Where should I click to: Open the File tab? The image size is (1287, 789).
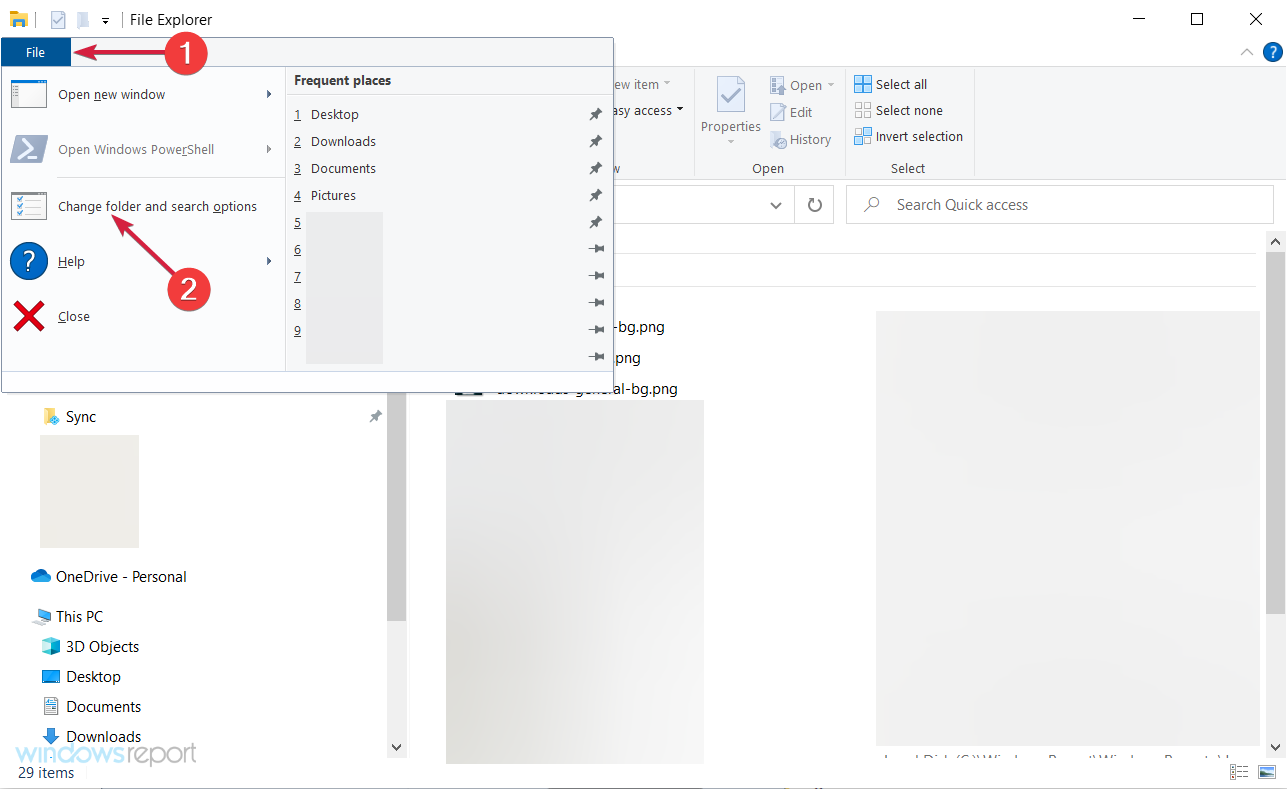click(x=36, y=52)
